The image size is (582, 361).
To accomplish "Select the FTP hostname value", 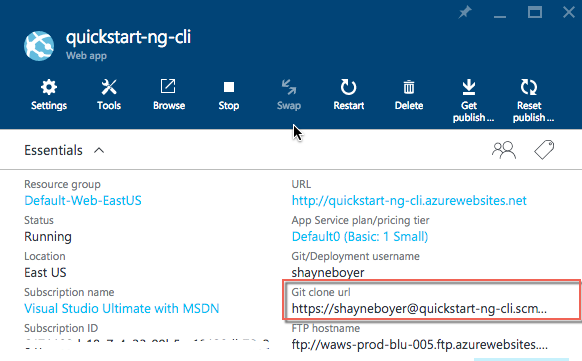I will pos(419,345).
